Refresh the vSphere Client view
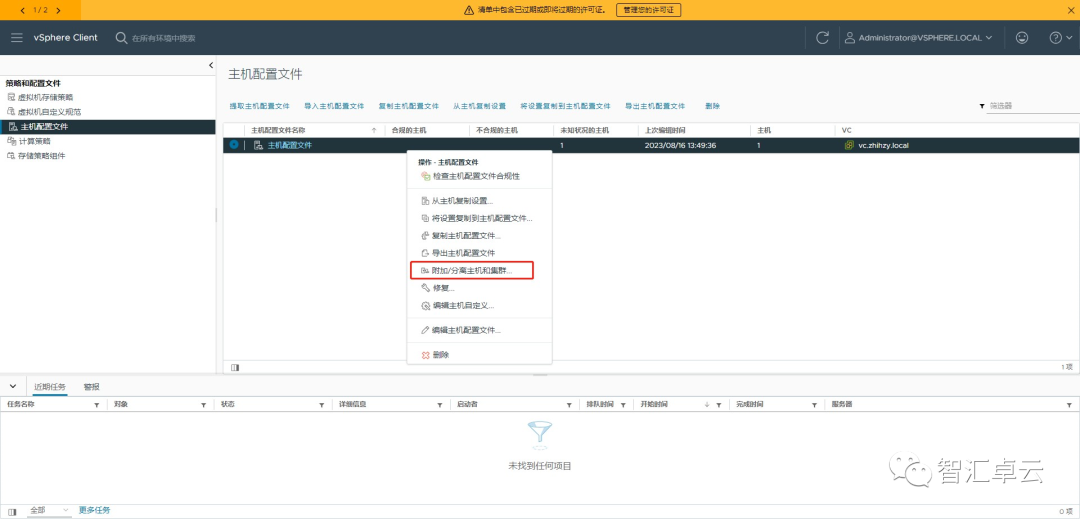Image resolution: width=1080 pixels, height=519 pixels. tap(822, 38)
